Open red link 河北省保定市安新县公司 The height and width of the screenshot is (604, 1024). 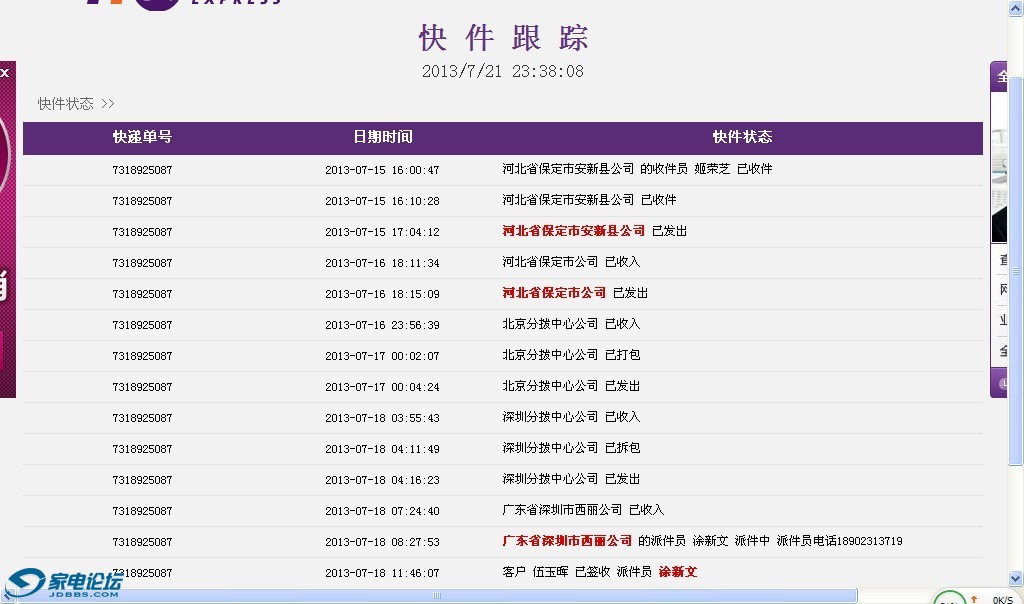[573, 231]
